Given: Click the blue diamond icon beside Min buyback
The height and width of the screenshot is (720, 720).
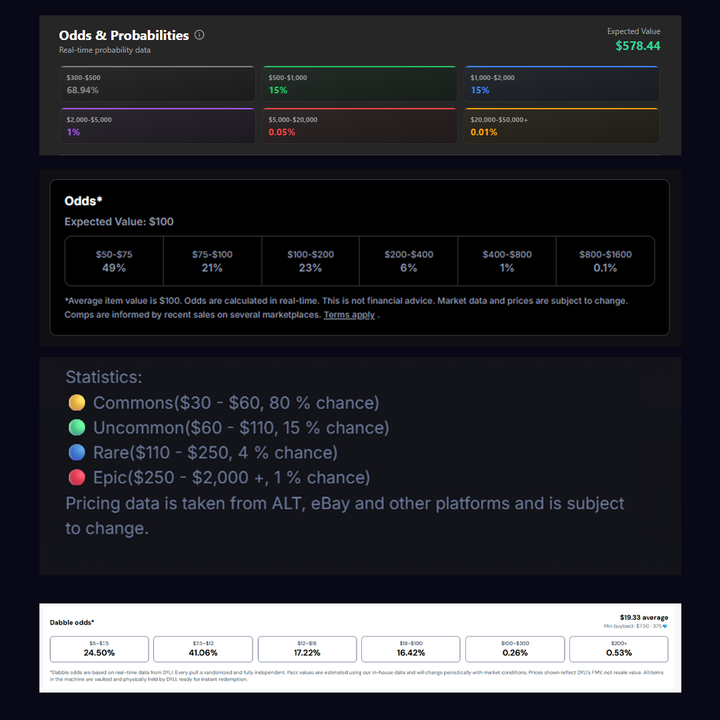Looking at the screenshot, I should pyautogui.click(x=665, y=626).
